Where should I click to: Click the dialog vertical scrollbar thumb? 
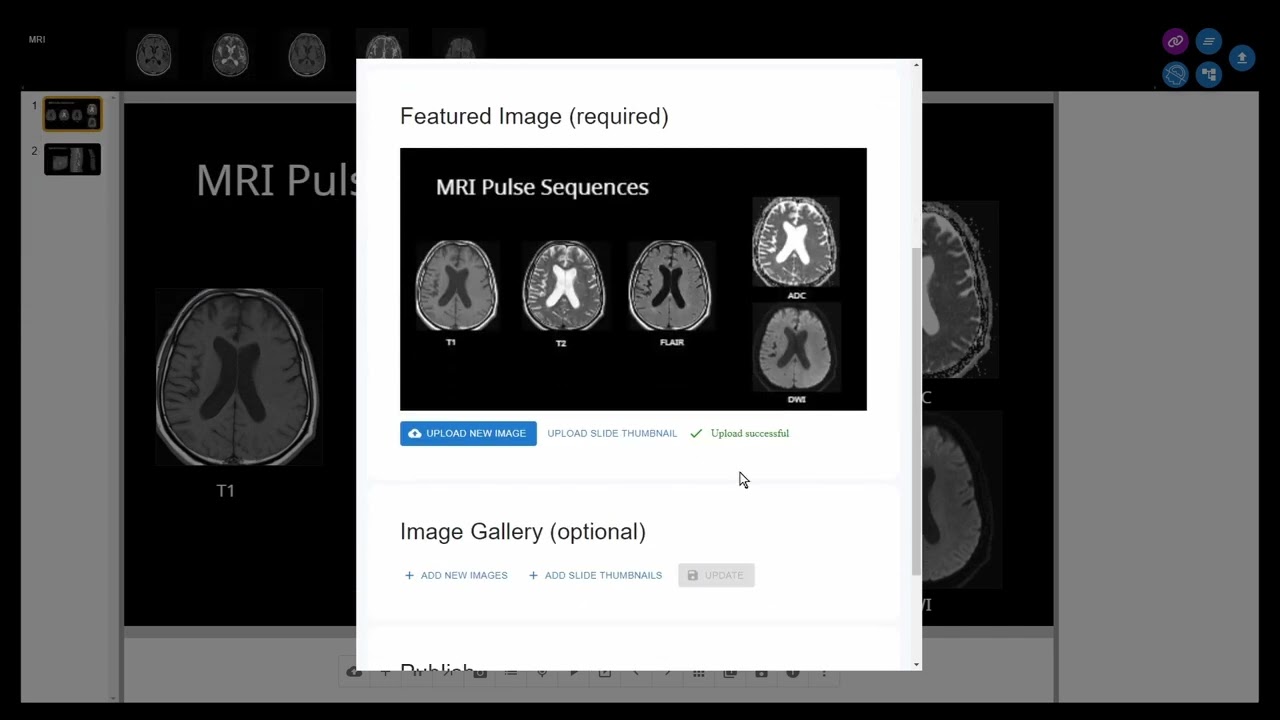click(x=916, y=410)
